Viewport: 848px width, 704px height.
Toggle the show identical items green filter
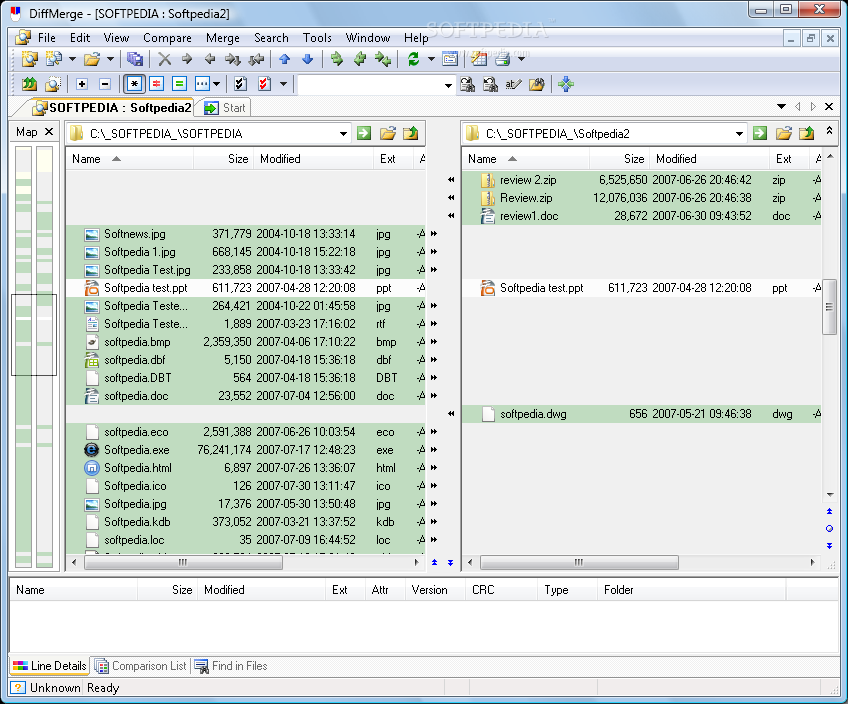pyautogui.click(x=179, y=84)
